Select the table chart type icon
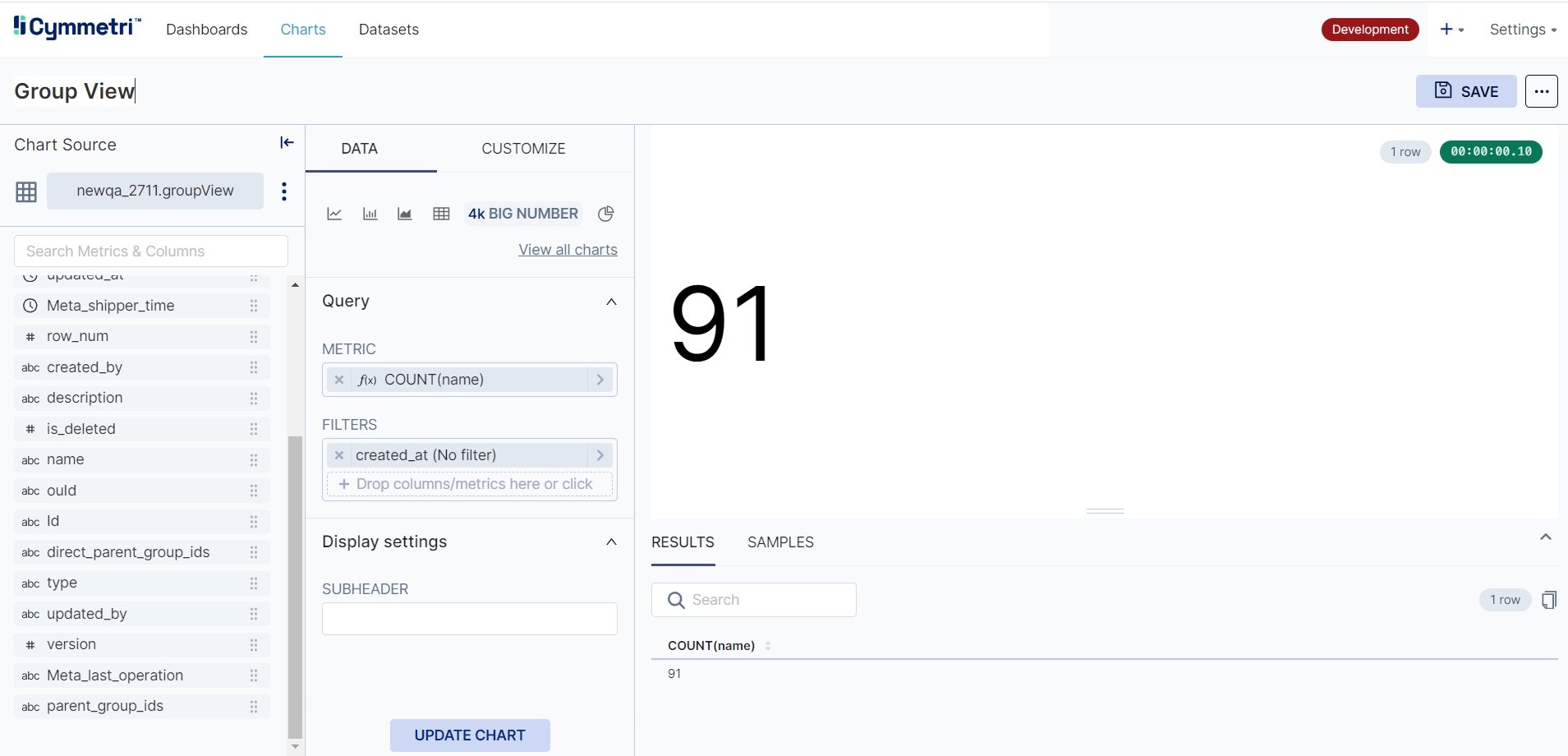The image size is (1568, 756). coord(441,214)
